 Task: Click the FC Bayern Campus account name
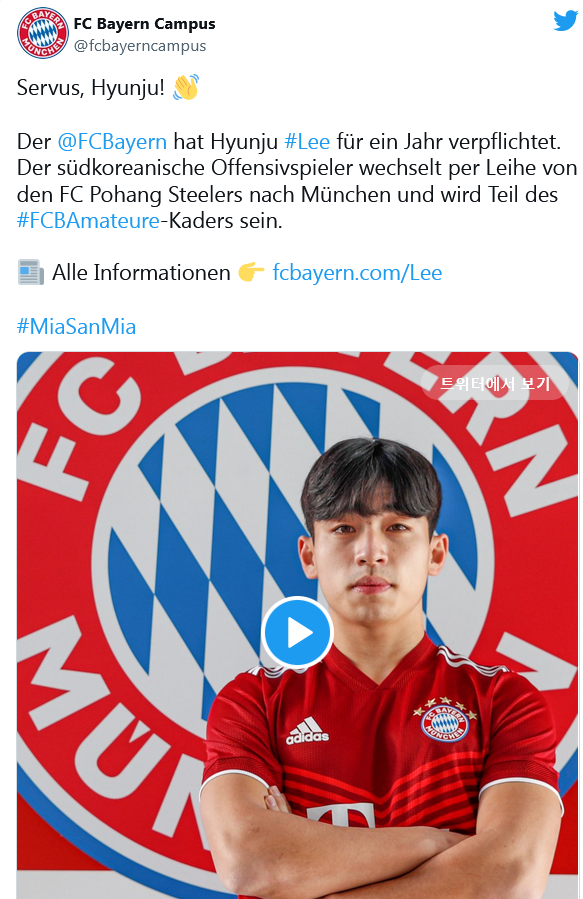tap(144, 24)
